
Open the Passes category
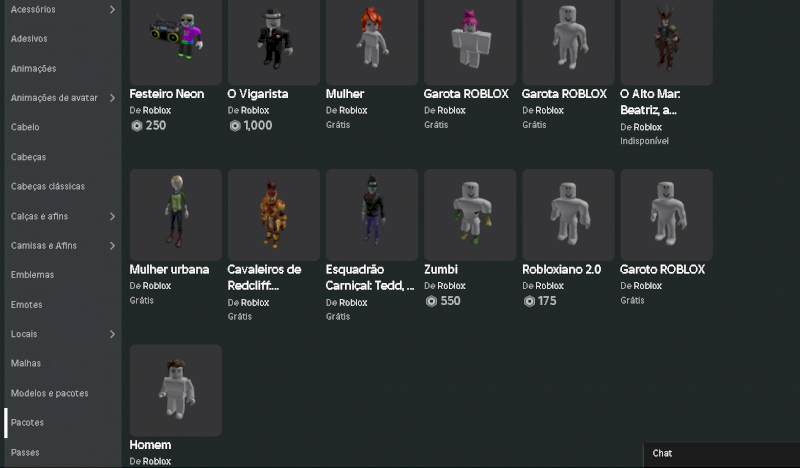point(25,453)
